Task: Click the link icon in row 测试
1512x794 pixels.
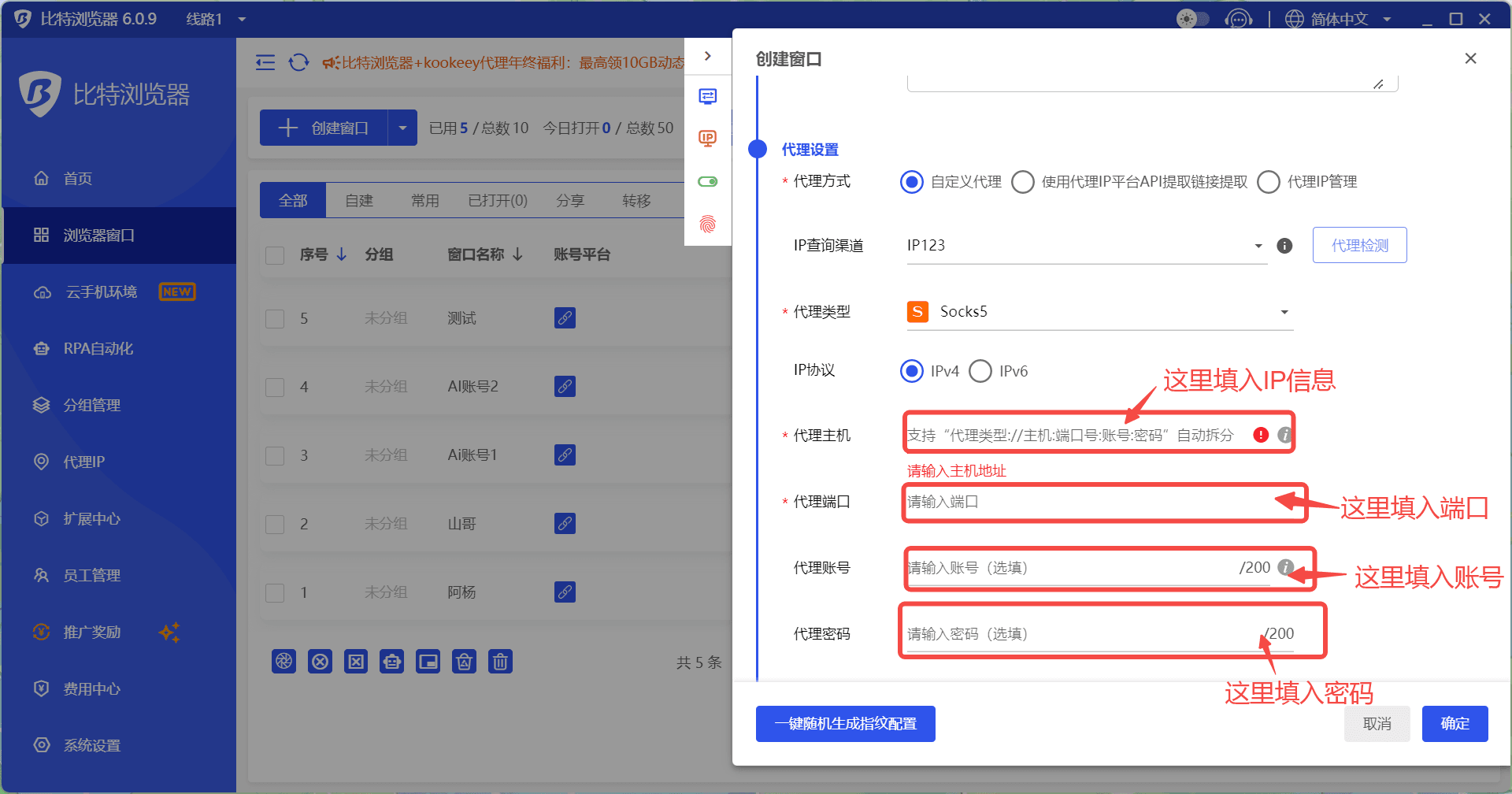Action: coord(565,318)
